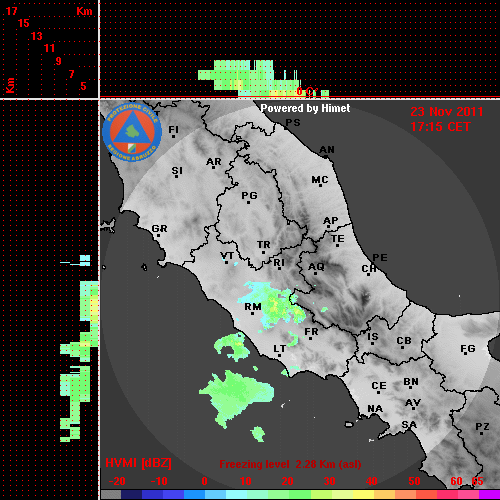Click the 15 km altitude label
500x500 pixels.
[x=24, y=23]
